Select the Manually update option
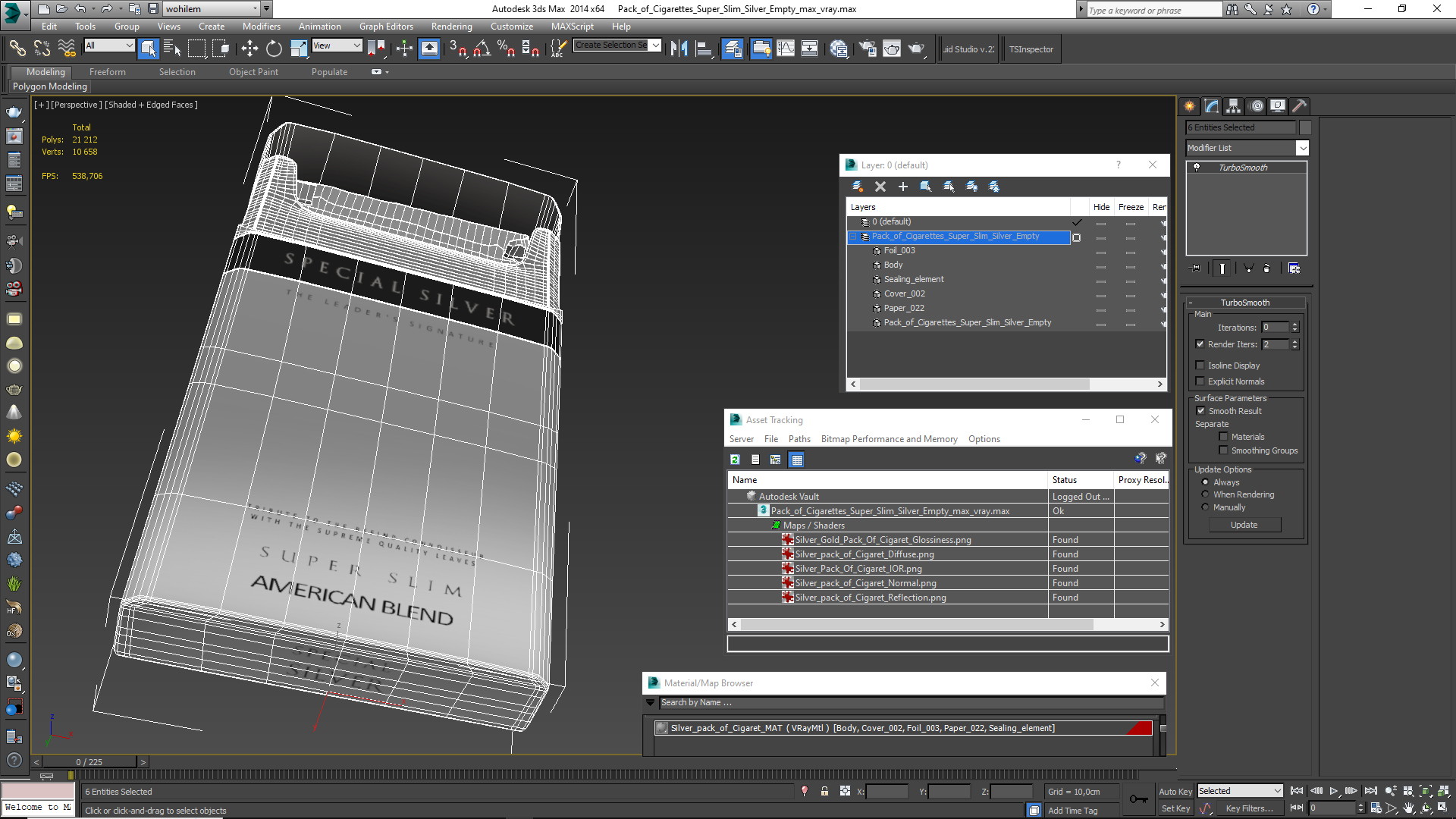The image size is (1456, 819). pyautogui.click(x=1205, y=507)
